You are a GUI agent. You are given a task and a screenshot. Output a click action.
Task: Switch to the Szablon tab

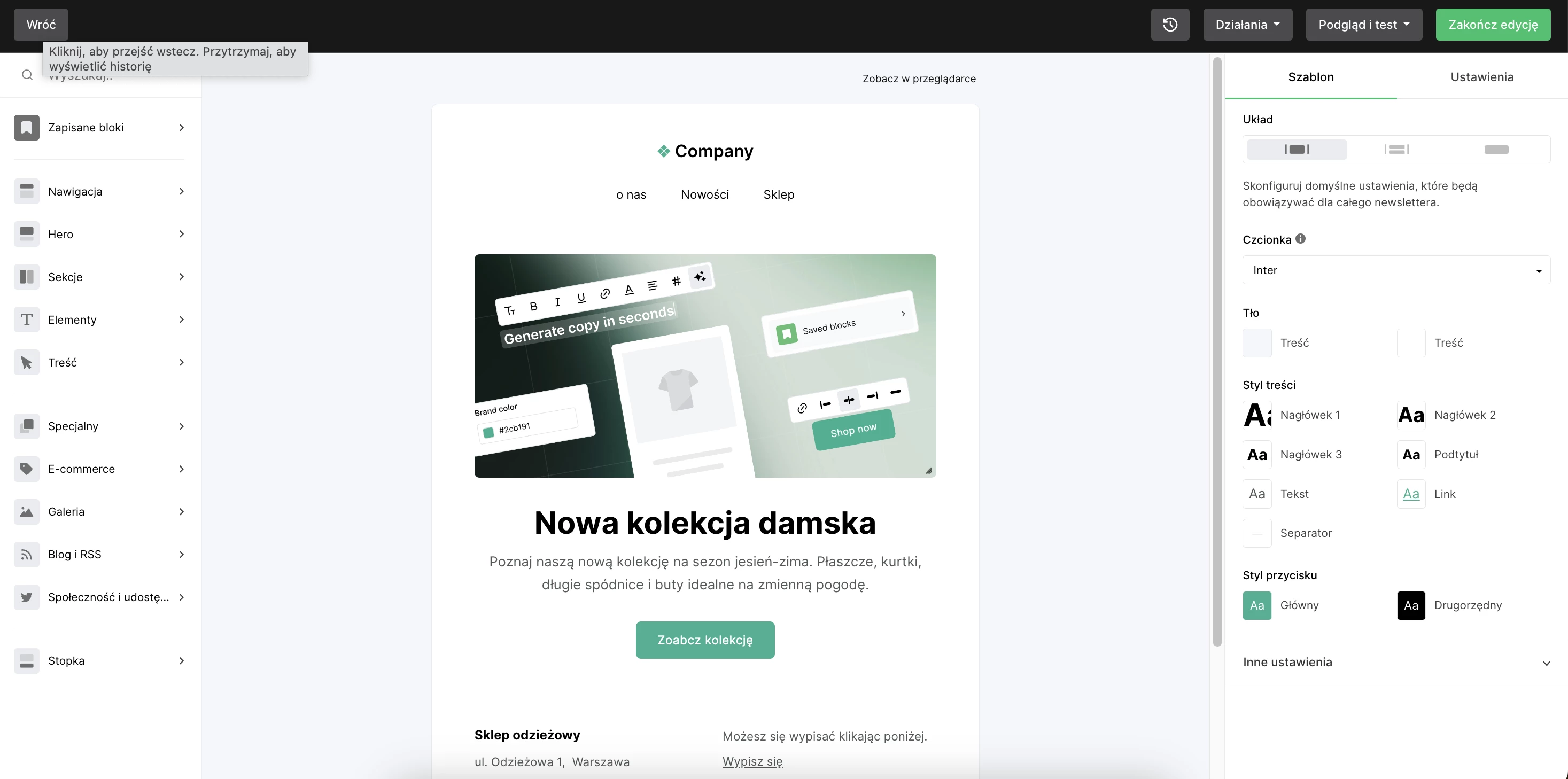coord(1310,77)
